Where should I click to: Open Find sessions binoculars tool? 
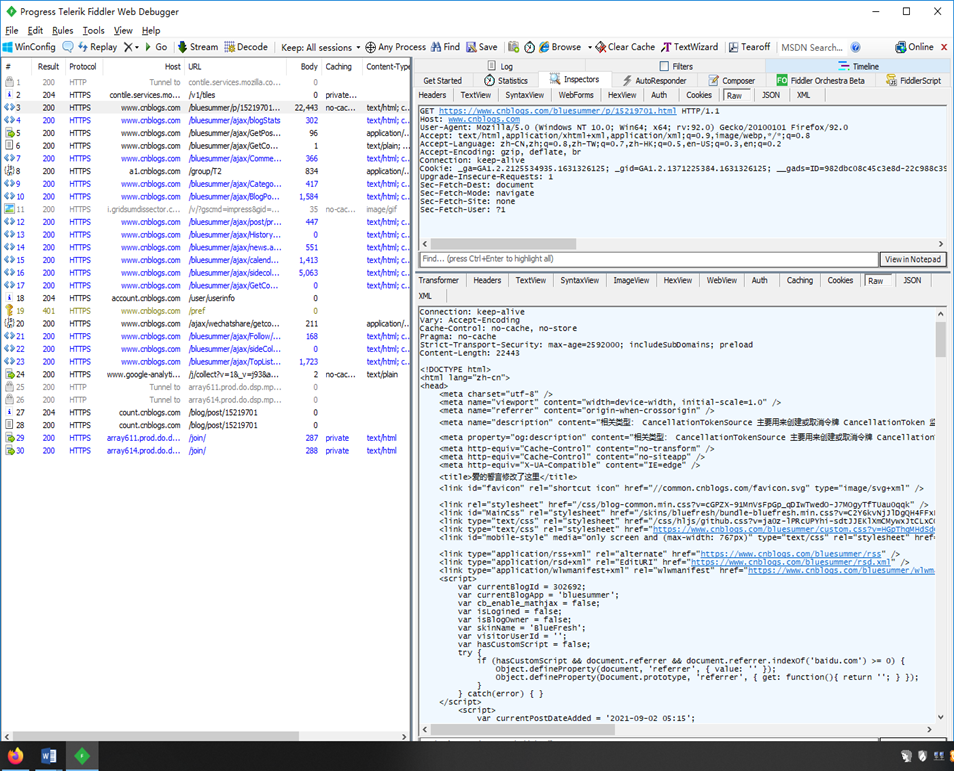(445, 47)
